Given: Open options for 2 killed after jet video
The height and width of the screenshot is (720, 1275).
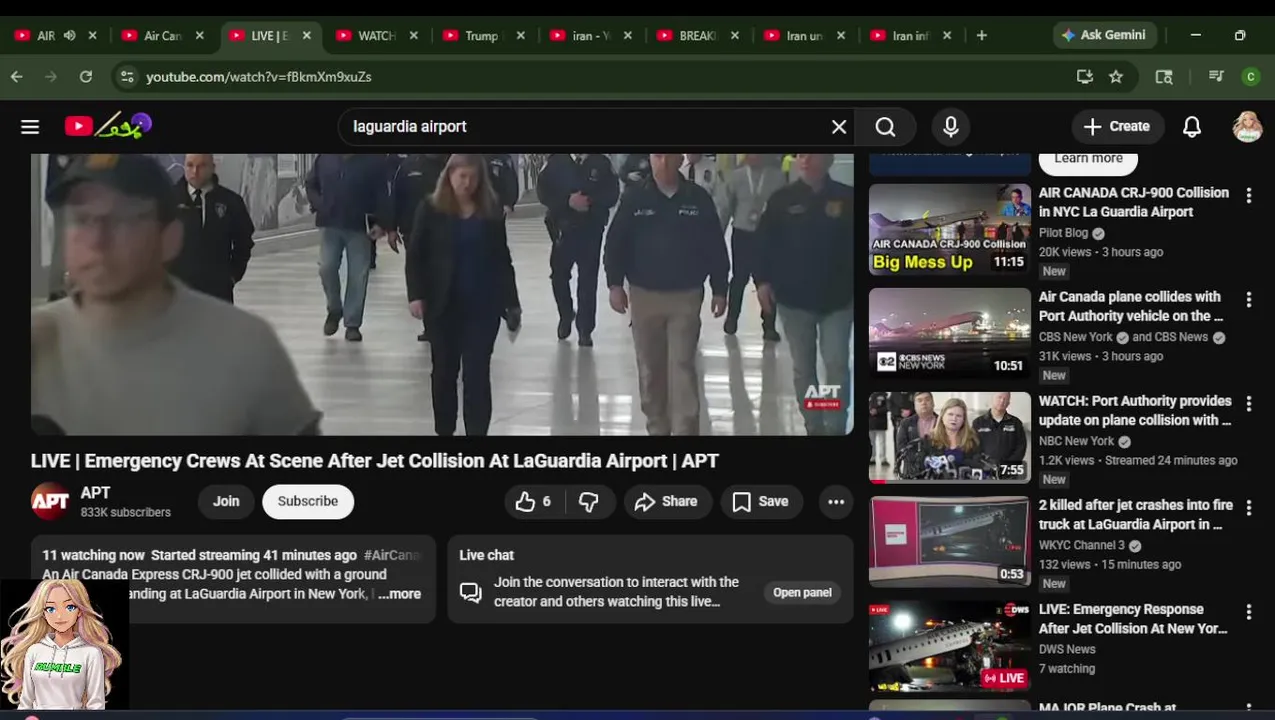Looking at the screenshot, I should pos(1248,508).
